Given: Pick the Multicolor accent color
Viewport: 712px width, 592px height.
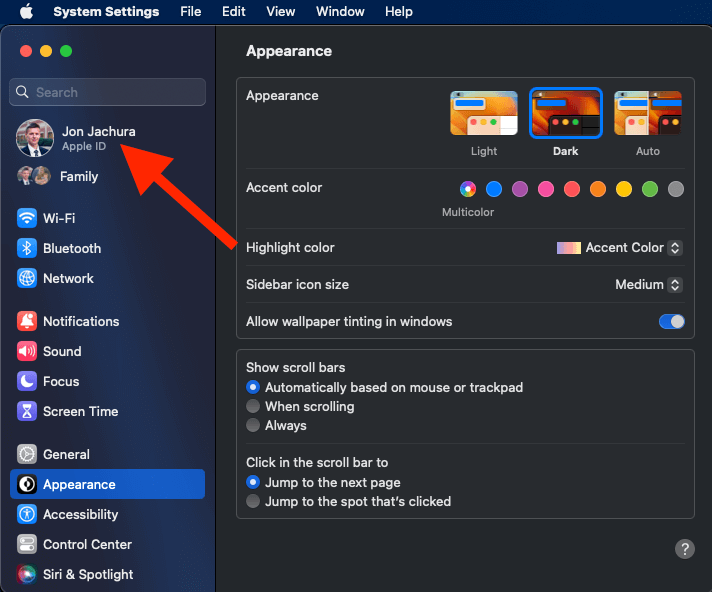Looking at the screenshot, I should [x=468, y=189].
